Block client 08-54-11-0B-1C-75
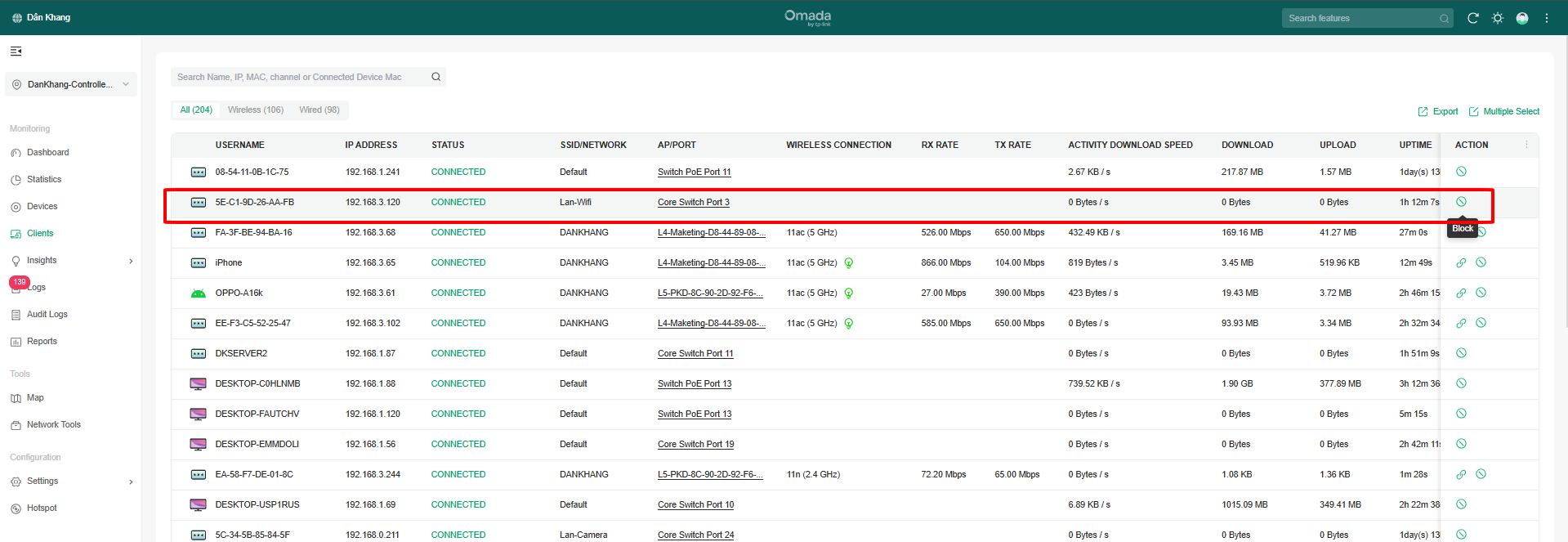Viewport: 1568px width, 542px height. click(1461, 172)
